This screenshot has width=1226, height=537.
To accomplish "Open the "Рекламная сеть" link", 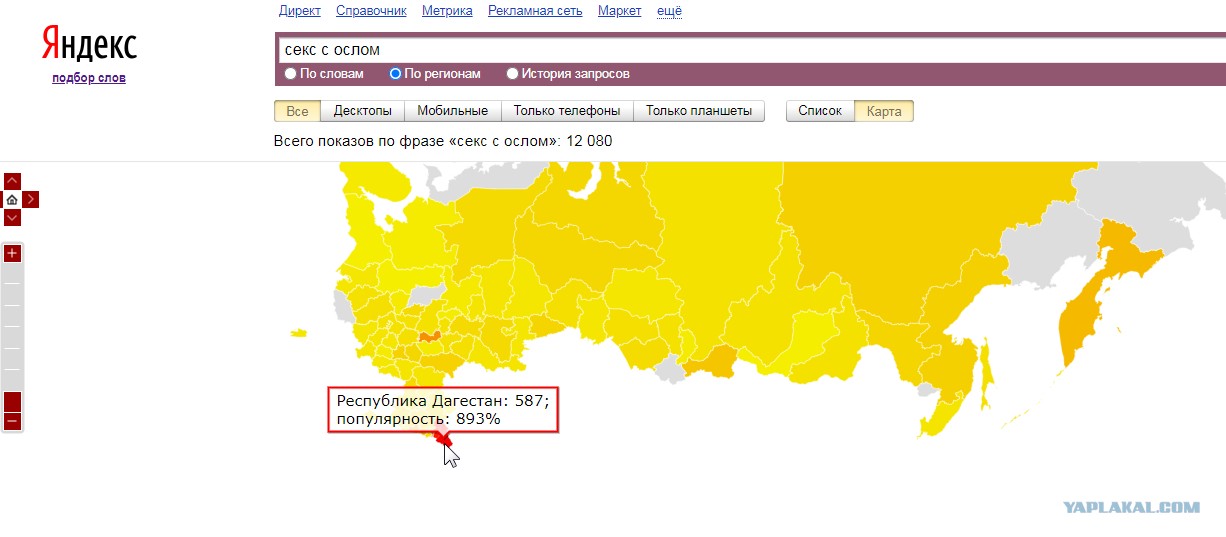I will pos(535,11).
